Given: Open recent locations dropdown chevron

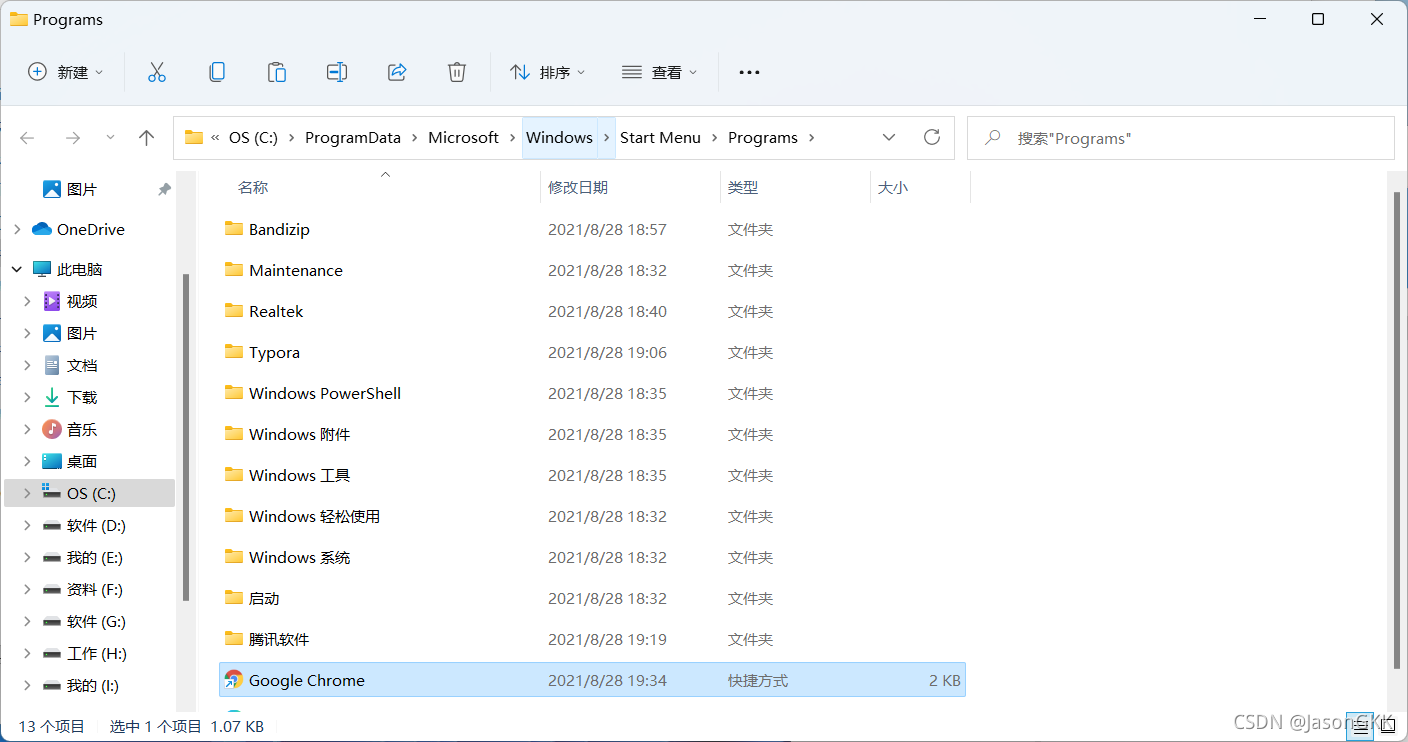Looking at the screenshot, I should tap(110, 138).
